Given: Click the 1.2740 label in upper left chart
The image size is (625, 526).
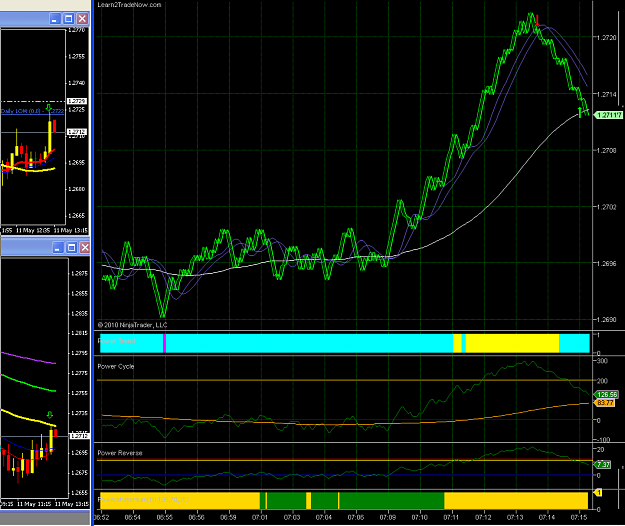Looking at the screenshot, I should [x=77, y=83].
